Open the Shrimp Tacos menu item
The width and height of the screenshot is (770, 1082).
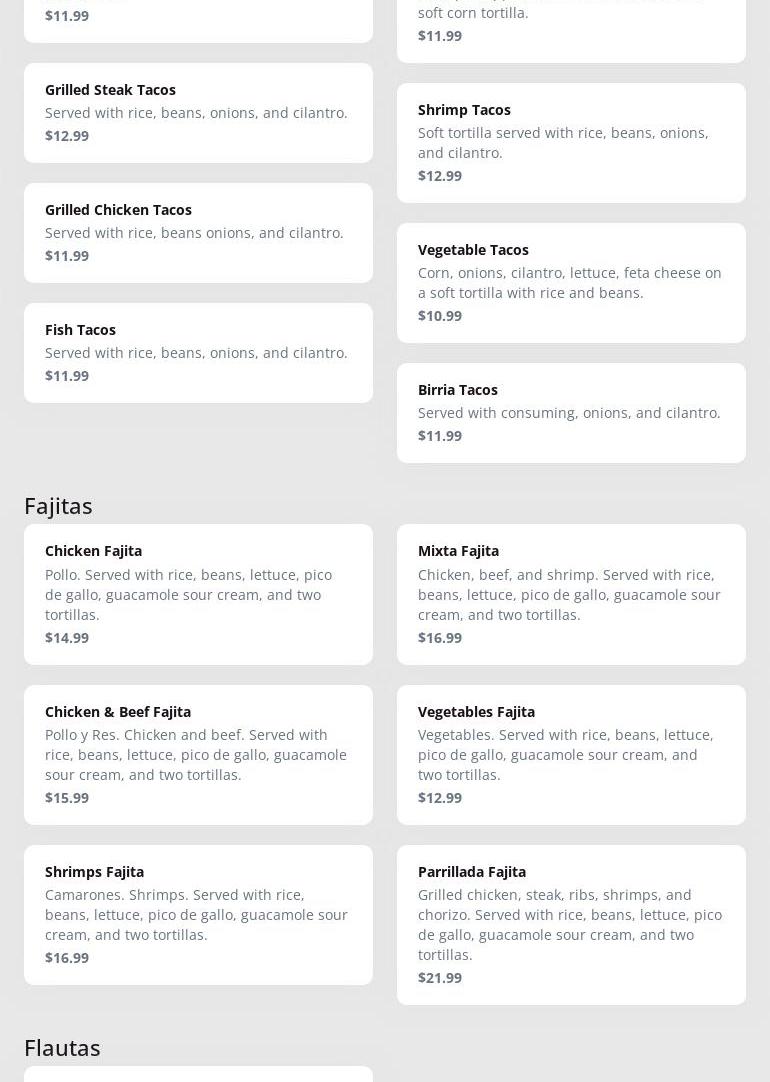(571, 142)
